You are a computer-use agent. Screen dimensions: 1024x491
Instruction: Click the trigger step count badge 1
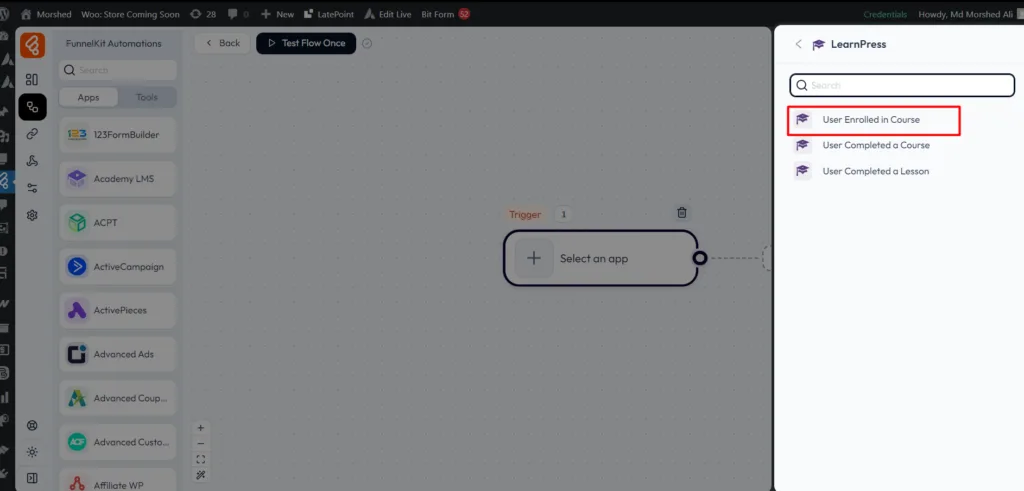click(x=564, y=214)
